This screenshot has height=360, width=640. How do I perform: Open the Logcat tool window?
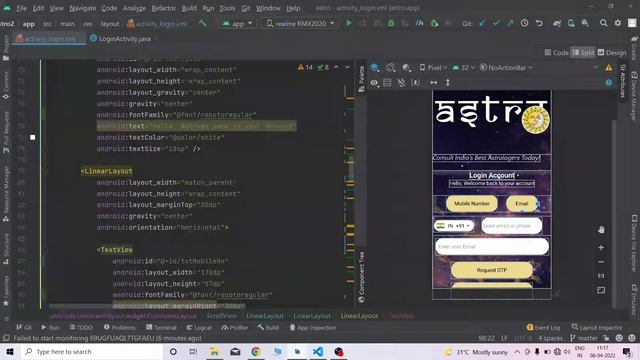[x=199, y=327]
